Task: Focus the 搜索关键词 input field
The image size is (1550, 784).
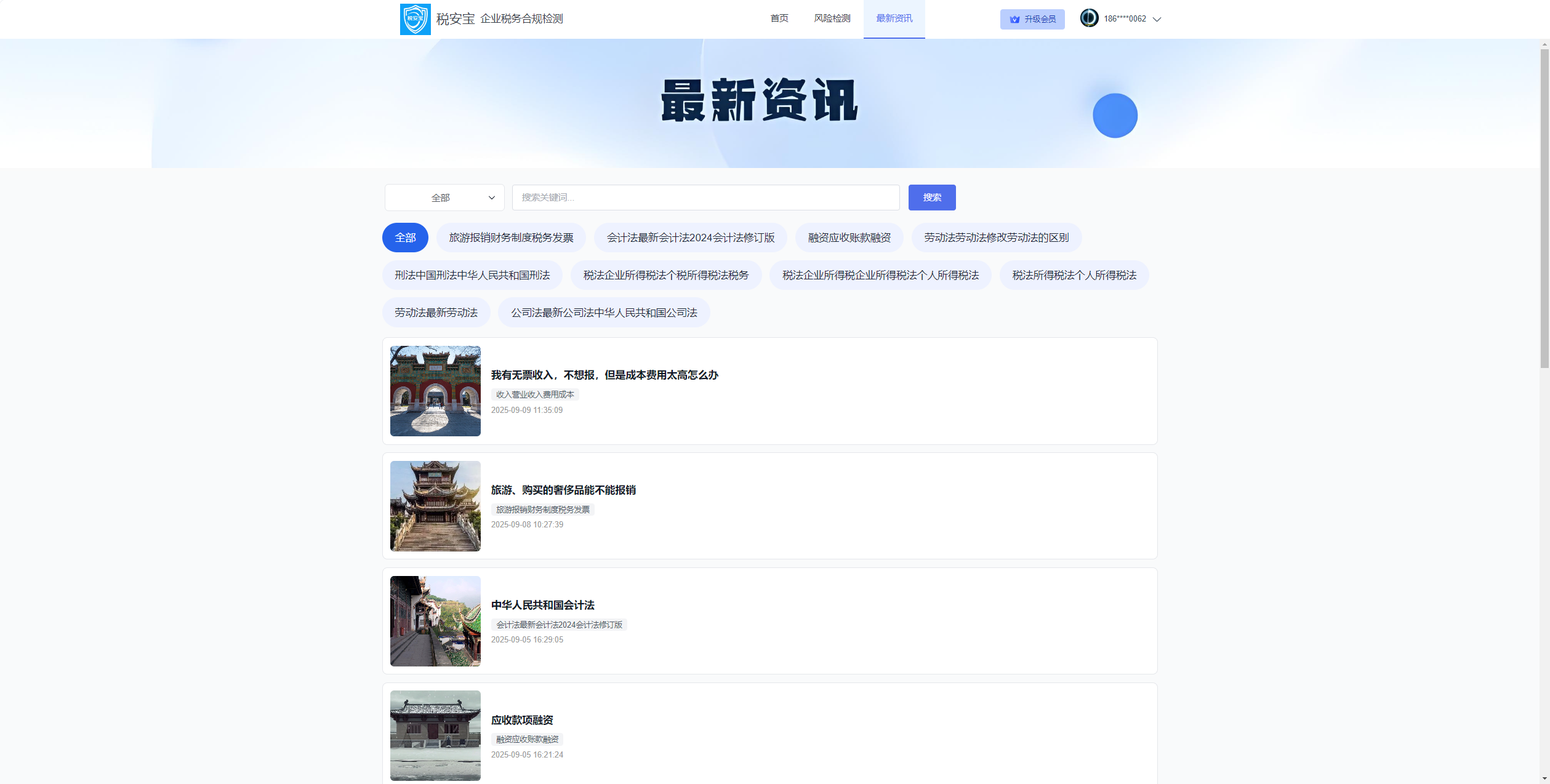Action: click(705, 198)
